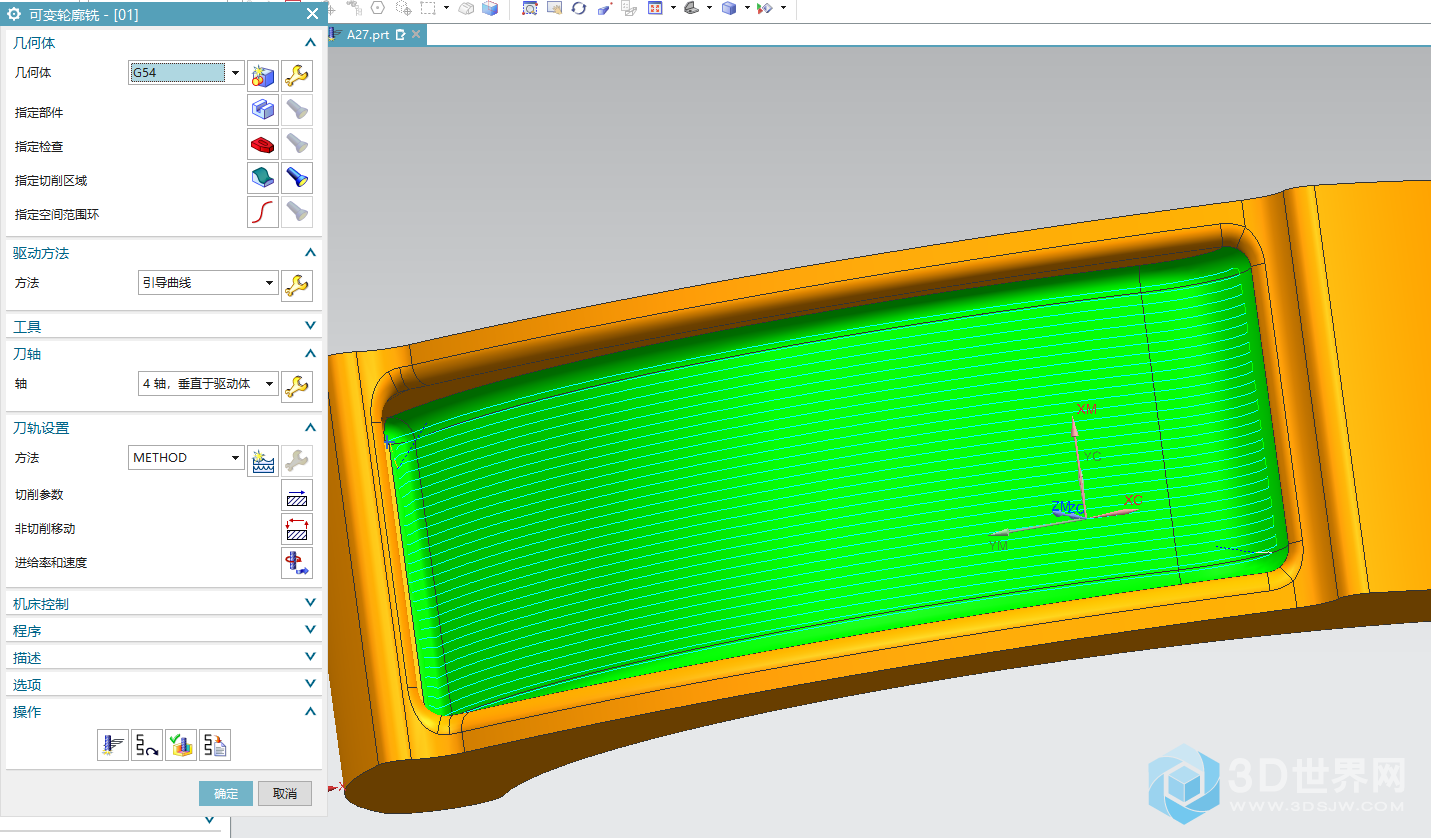The image size is (1431, 838).
Task: Click the Generate toolpath icon
Action: 113,745
